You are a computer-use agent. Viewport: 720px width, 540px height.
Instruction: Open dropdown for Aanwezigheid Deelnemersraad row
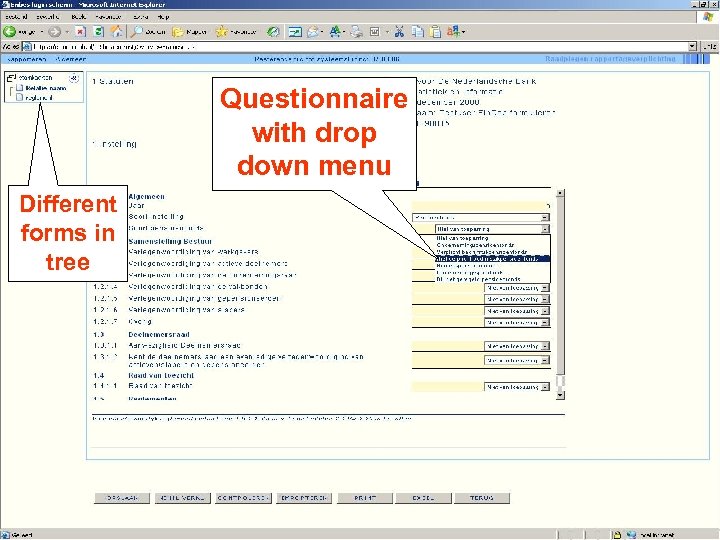pyautogui.click(x=517, y=346)
